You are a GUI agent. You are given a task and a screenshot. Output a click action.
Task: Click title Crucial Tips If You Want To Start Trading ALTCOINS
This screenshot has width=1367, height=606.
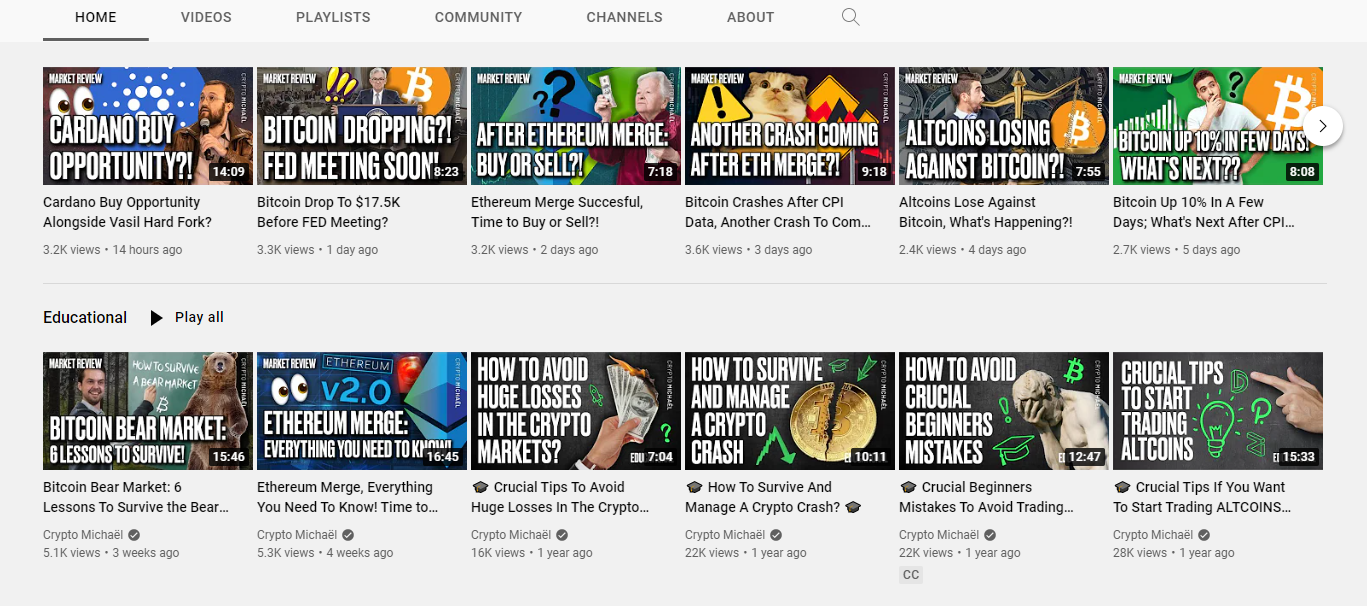pos(1202,497)
